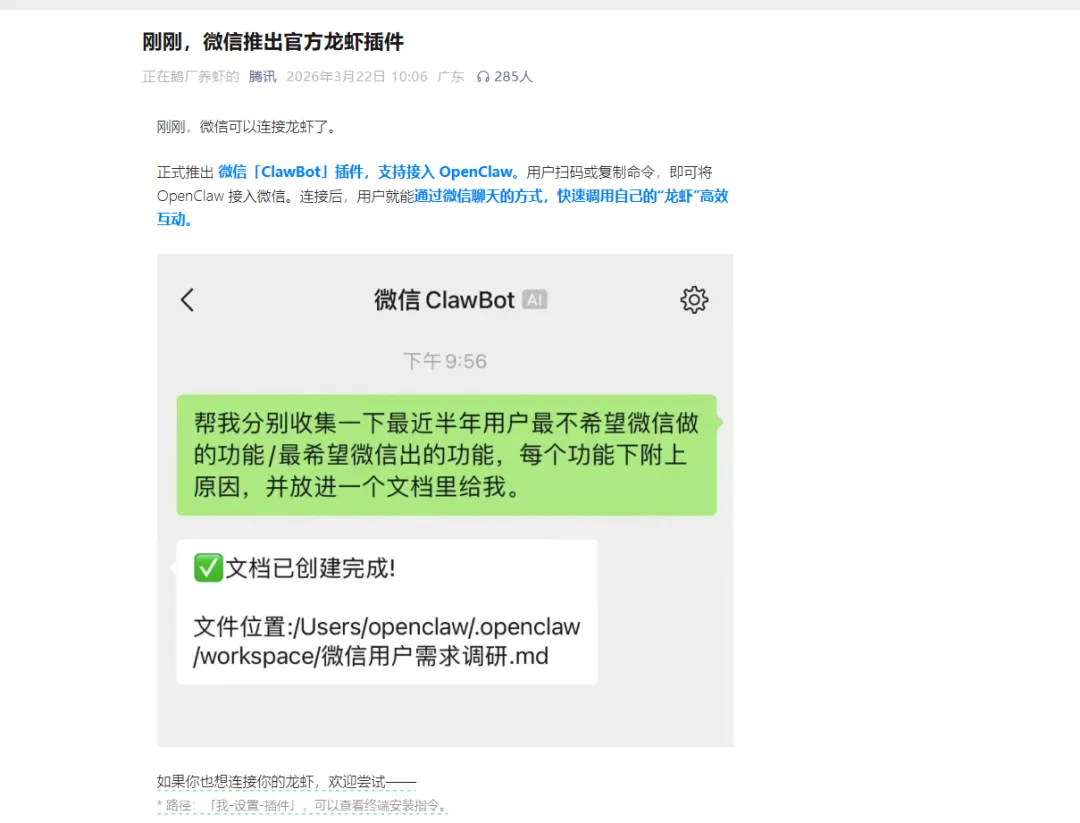Click the publish date 2026年3月22日

coord(336,76)
